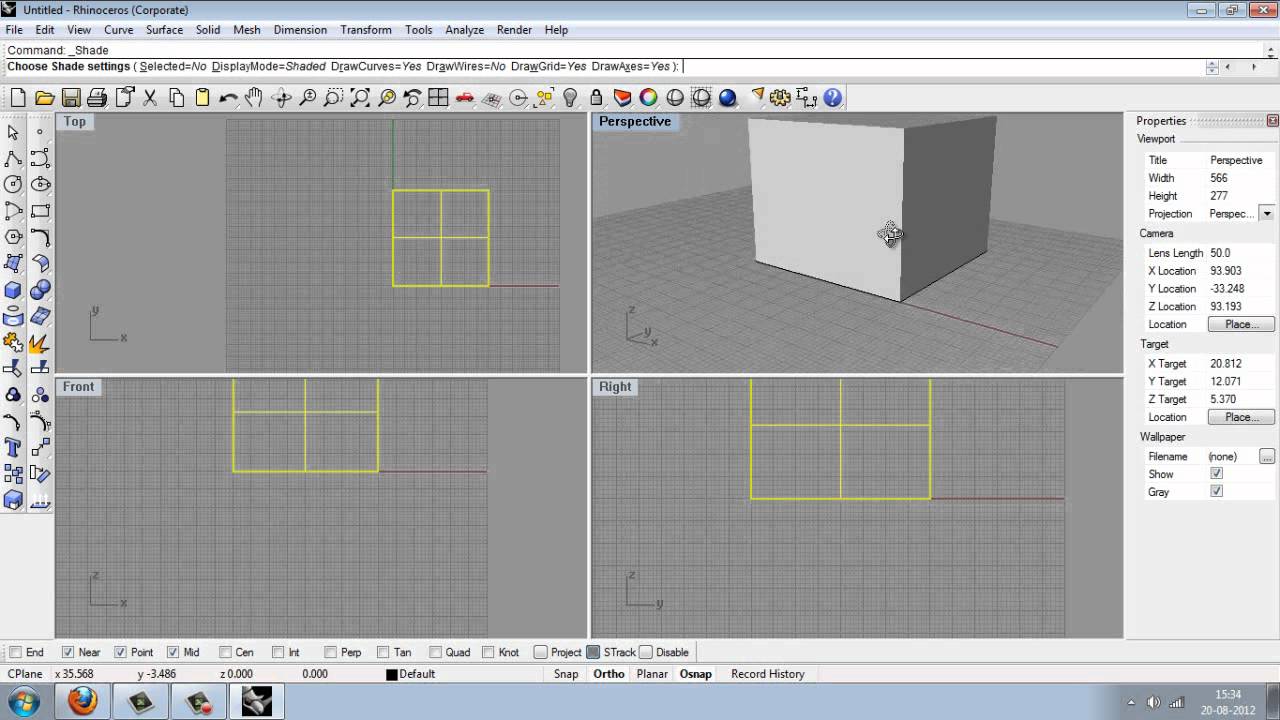
Task: Click the Paste clipboard icon
Action: [x=203, y=98]
